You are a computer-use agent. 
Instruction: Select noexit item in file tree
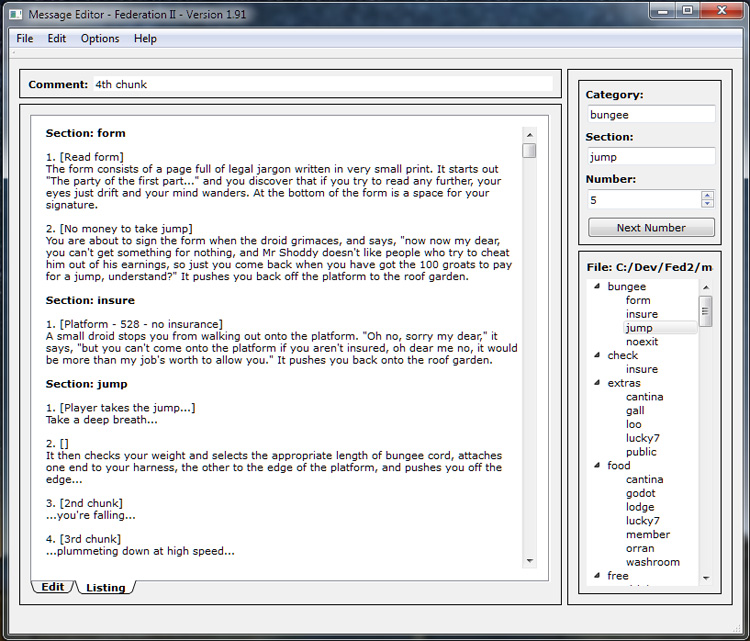click(x=642, y=342)
